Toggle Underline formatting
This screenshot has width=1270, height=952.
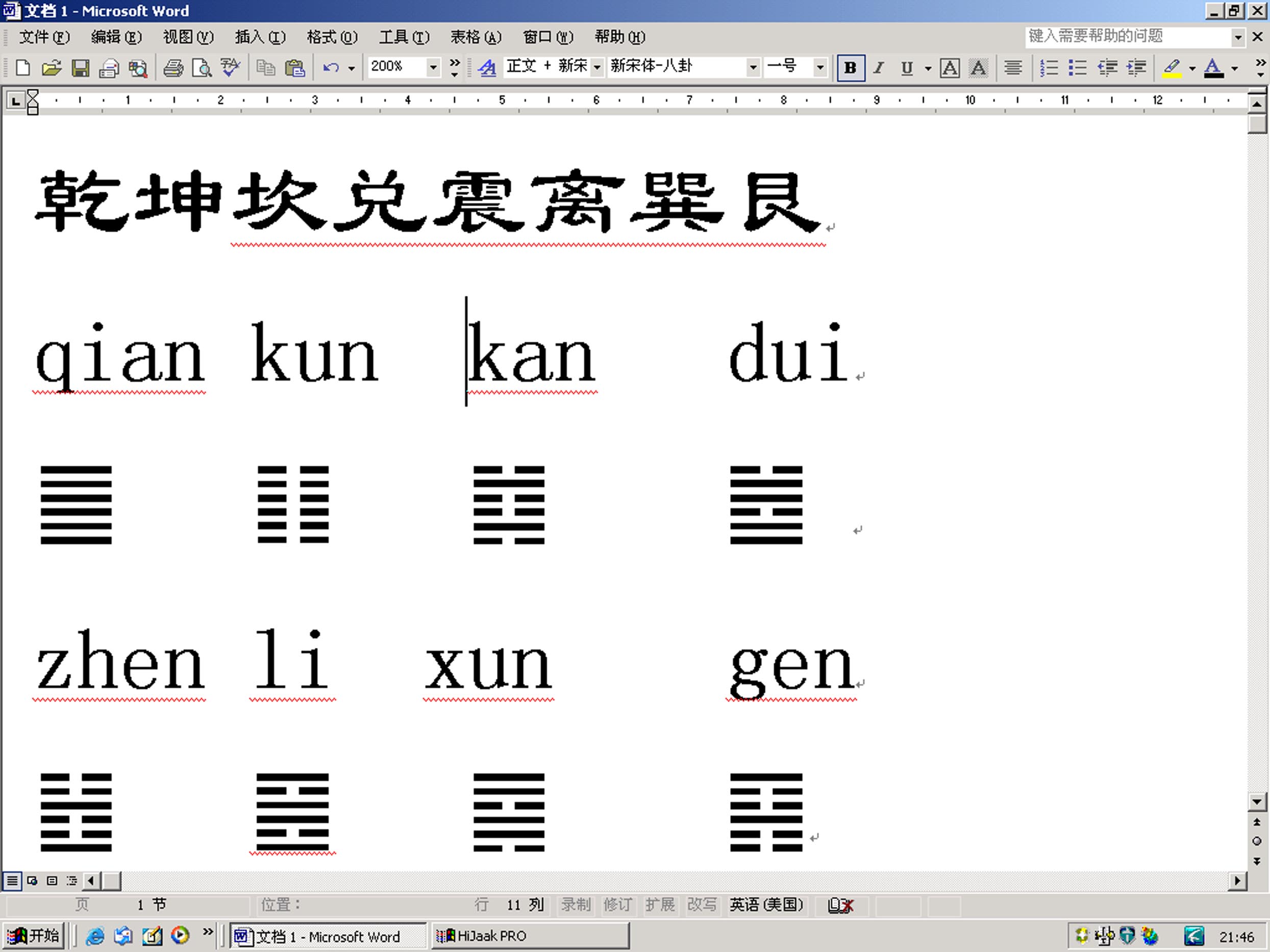click(x=907, y=68)
